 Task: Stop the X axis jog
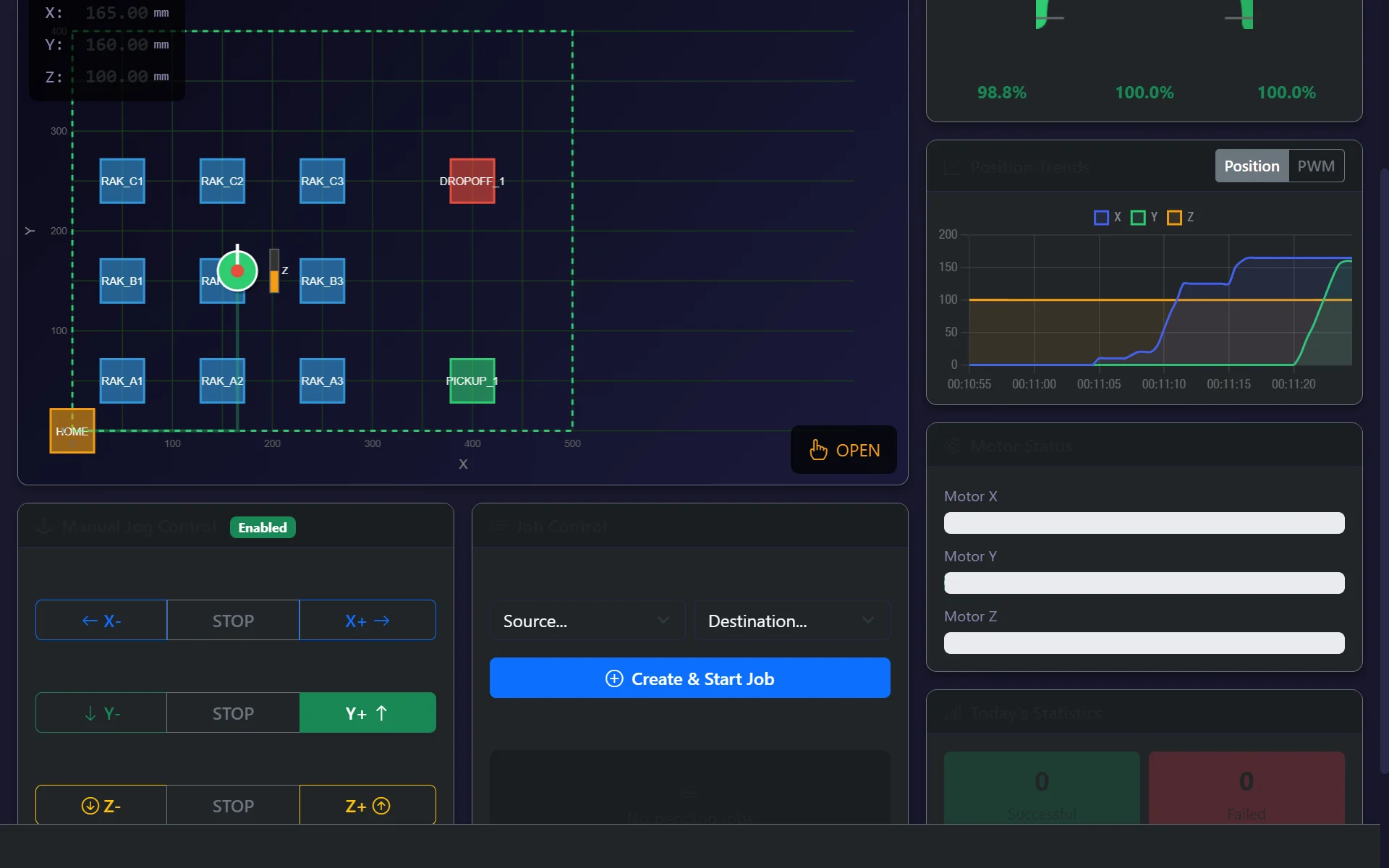(x=233, y=620)
